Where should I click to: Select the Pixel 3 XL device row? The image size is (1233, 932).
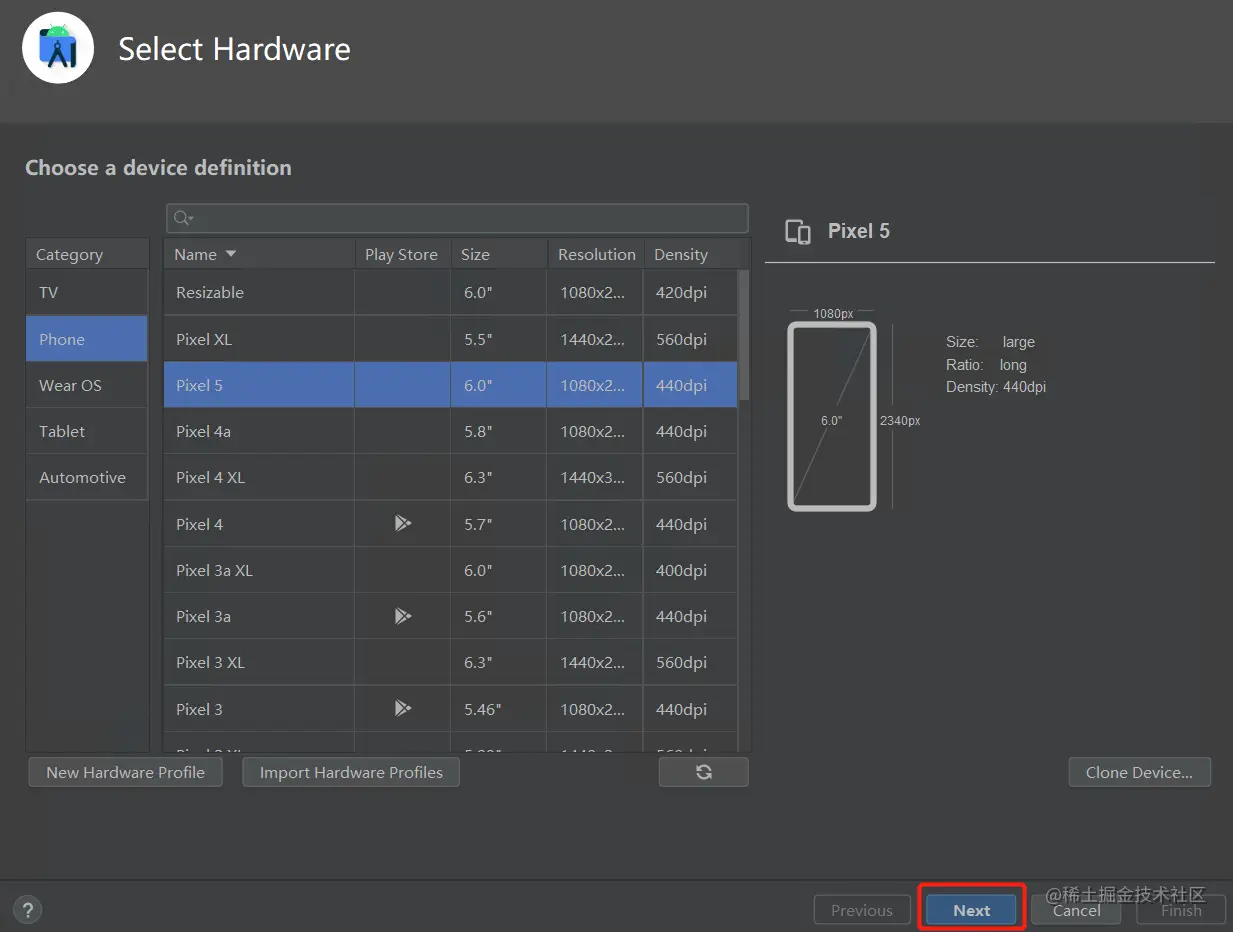pos(451,662)
